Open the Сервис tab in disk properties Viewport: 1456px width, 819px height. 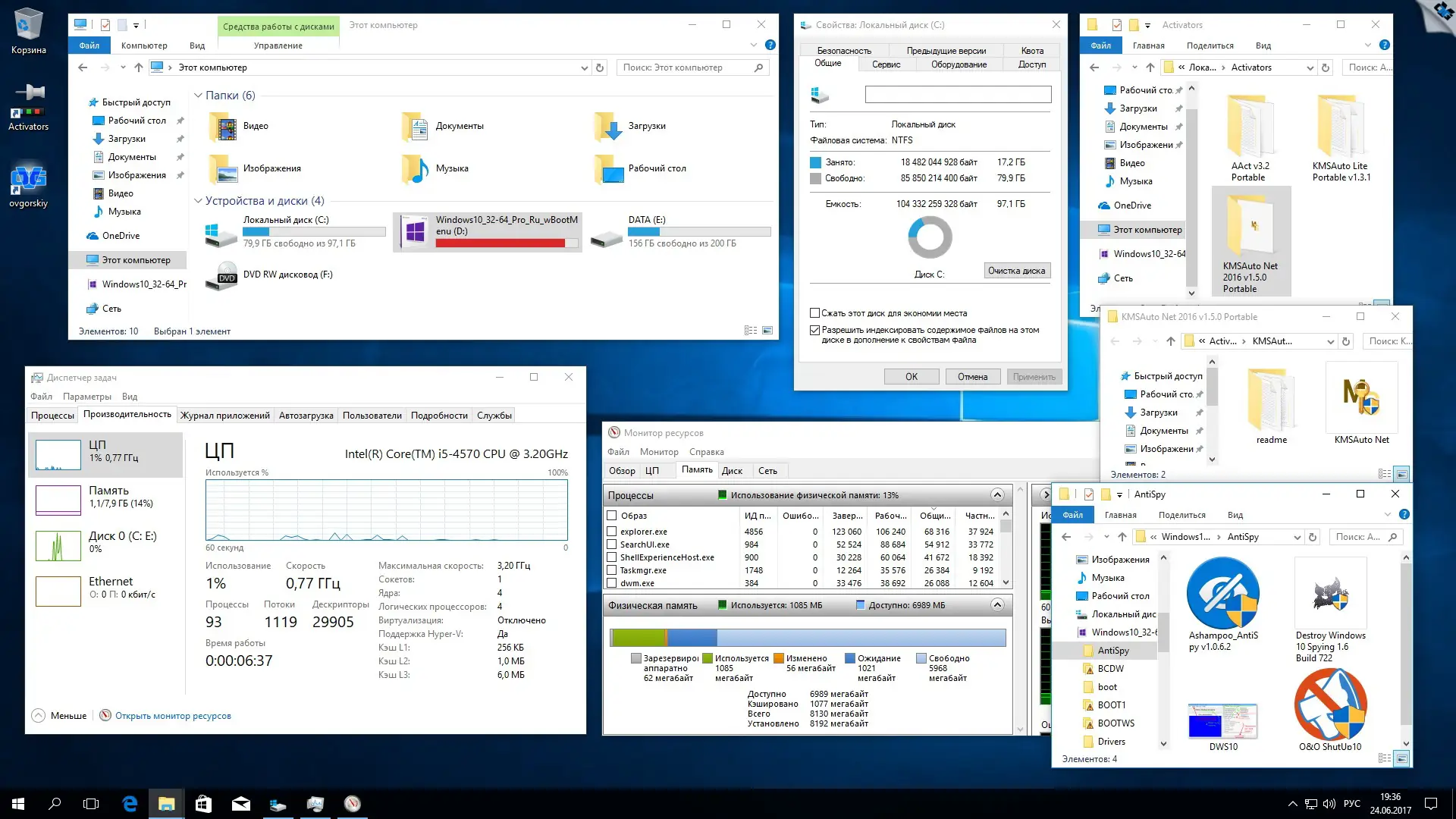(x=886, y=64)
